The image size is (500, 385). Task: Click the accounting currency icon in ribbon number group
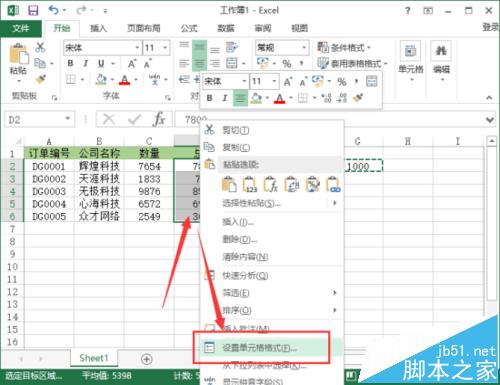point(263,63)
